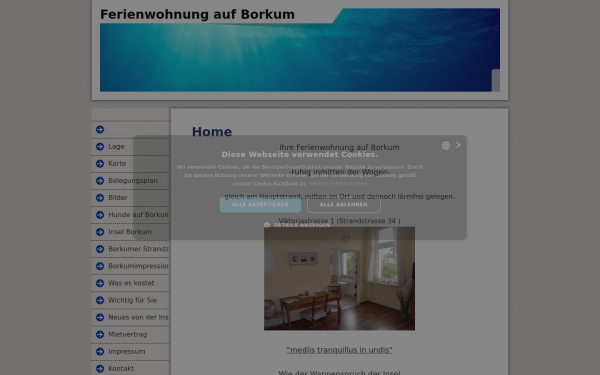The image size is (600, 375).
Task: Click the arrow icon beside Home
Action: coord(100,129)
